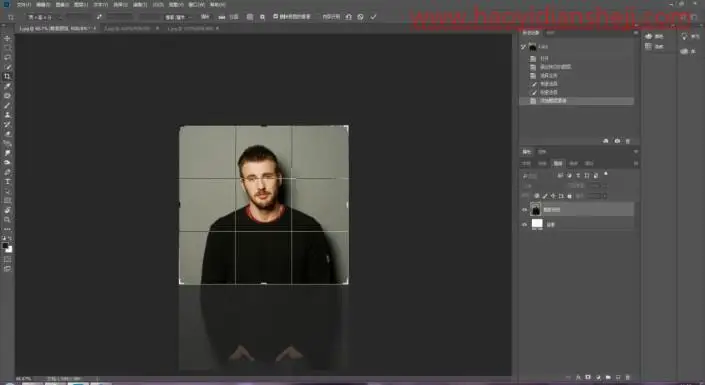Select the Lasso tool
Screen dimensions: 705x385
point(7,57)
